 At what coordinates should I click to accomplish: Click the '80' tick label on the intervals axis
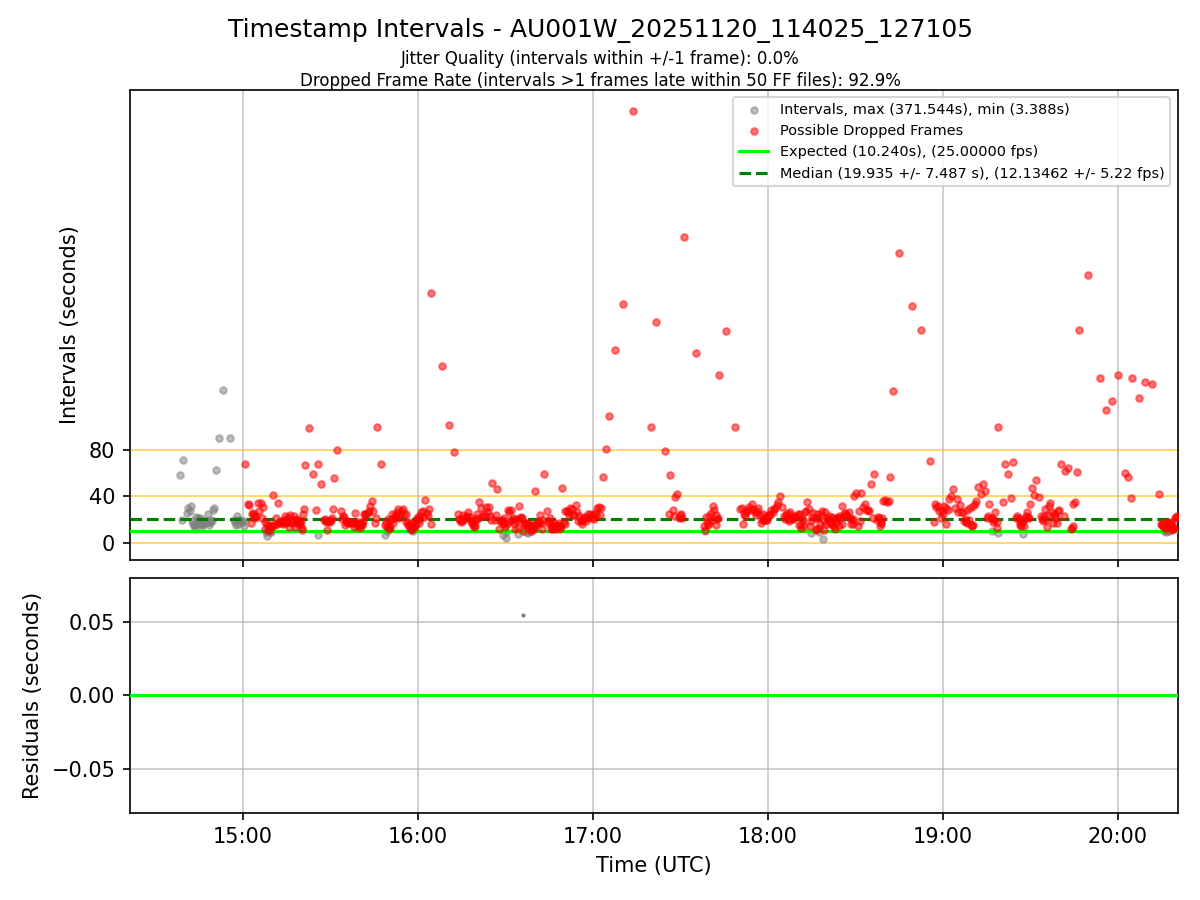(102, 451)
